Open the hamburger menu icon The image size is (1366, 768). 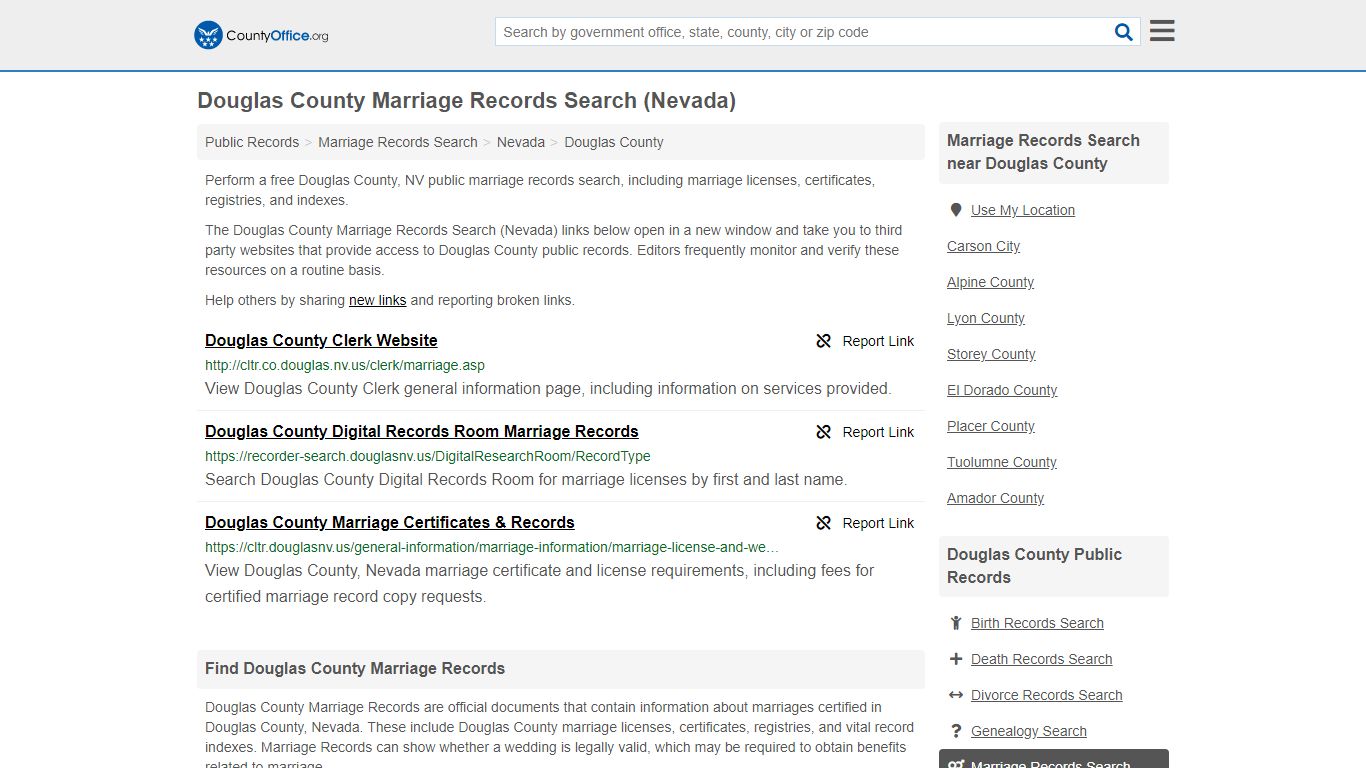(x=1162, y=31)
